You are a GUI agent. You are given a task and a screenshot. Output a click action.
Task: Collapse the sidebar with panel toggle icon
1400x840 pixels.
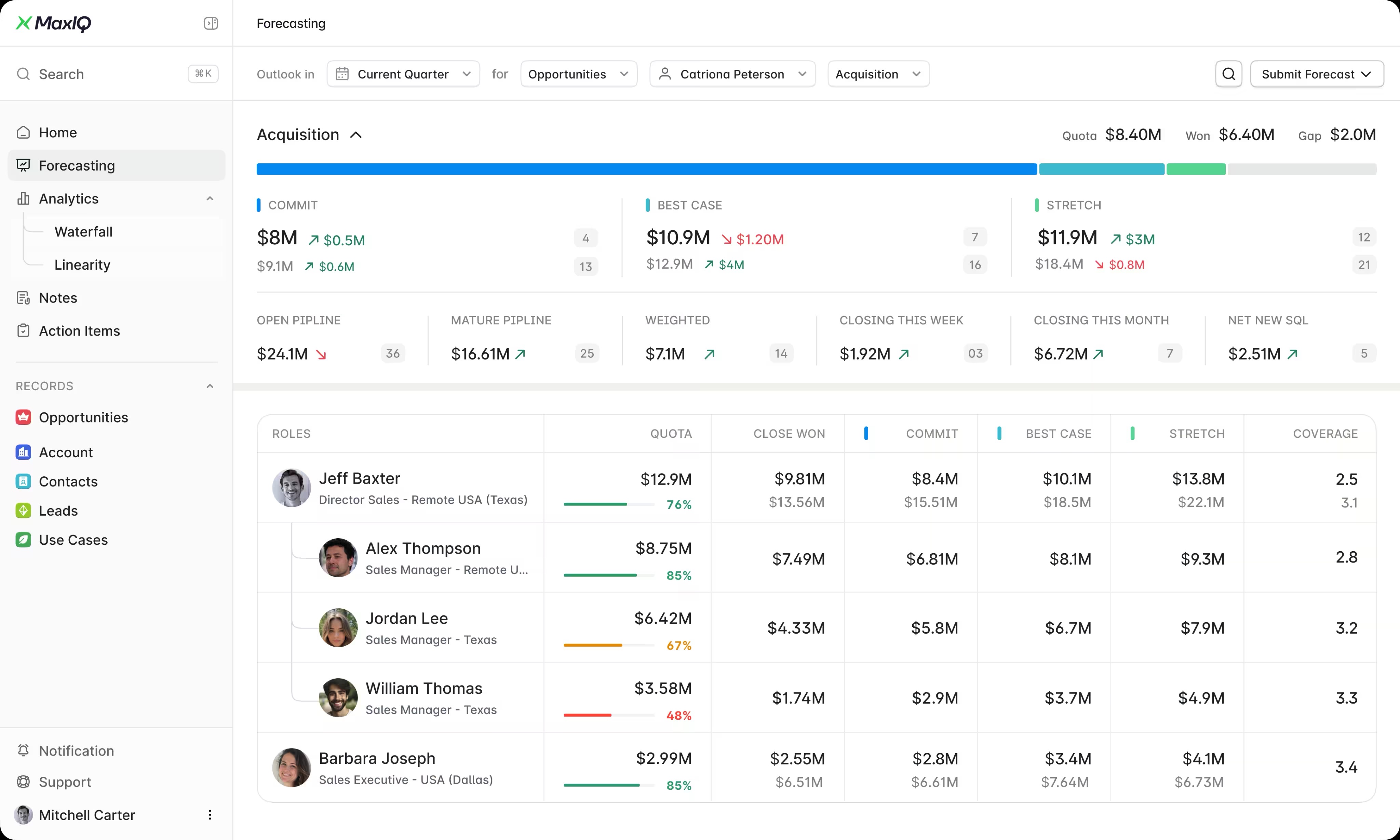[x=211, y=23]
